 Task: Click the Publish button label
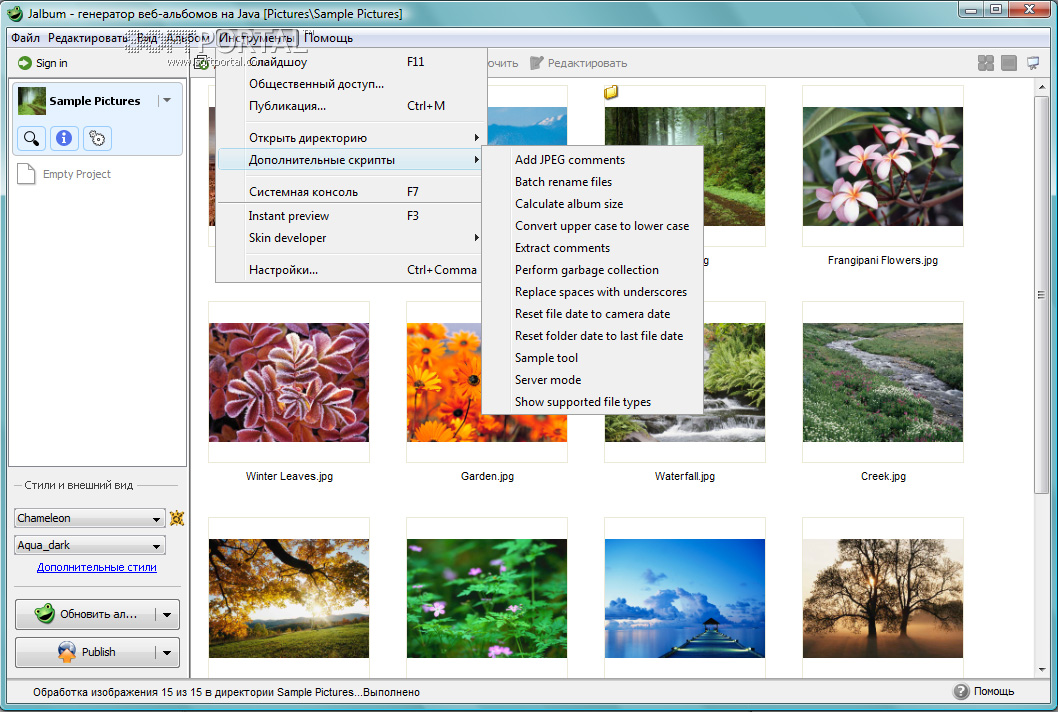click(99, 652)
